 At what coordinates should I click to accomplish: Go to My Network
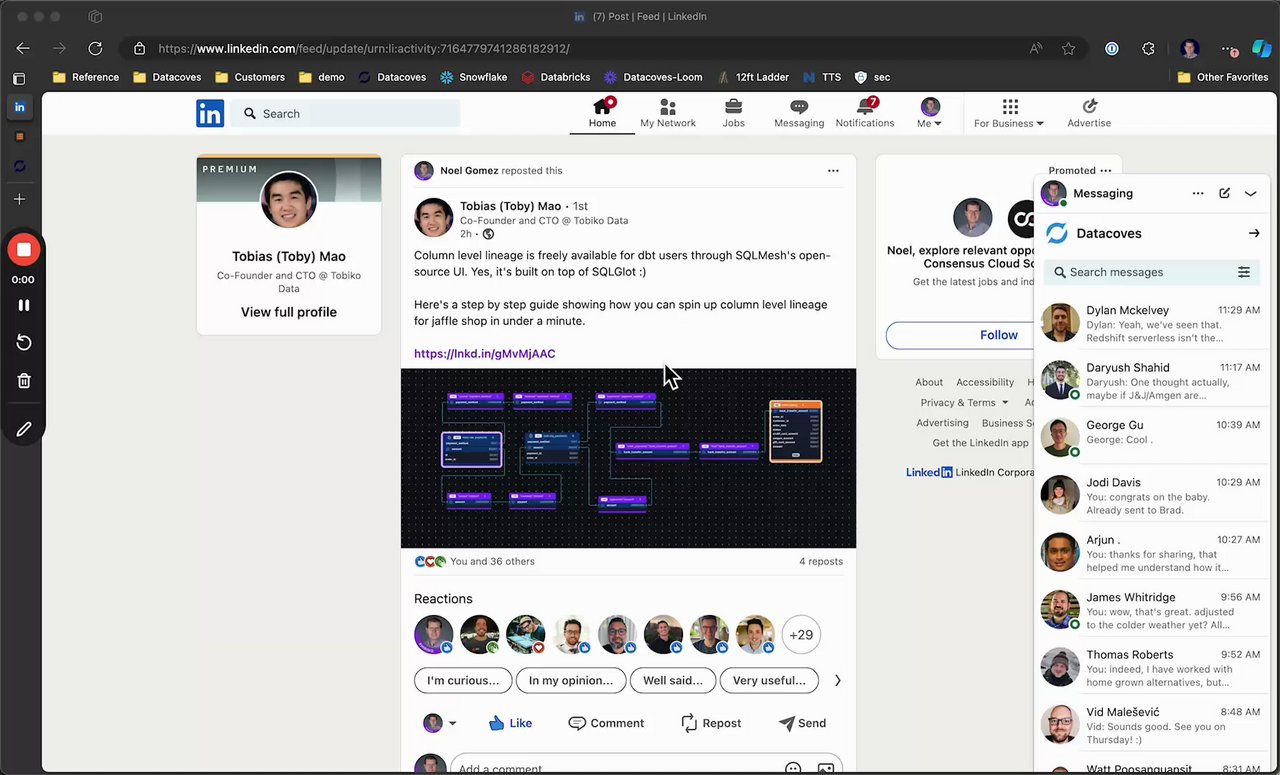[668, 114]
